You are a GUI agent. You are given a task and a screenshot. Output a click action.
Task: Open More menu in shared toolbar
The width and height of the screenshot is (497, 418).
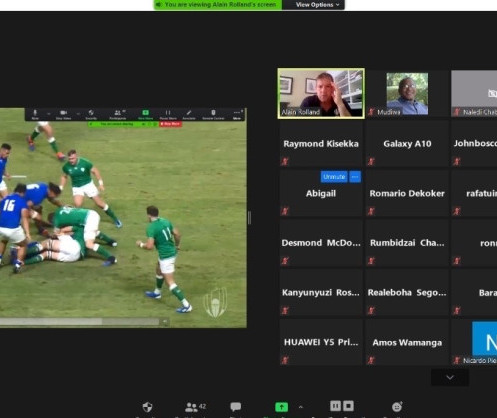(237, 114)
